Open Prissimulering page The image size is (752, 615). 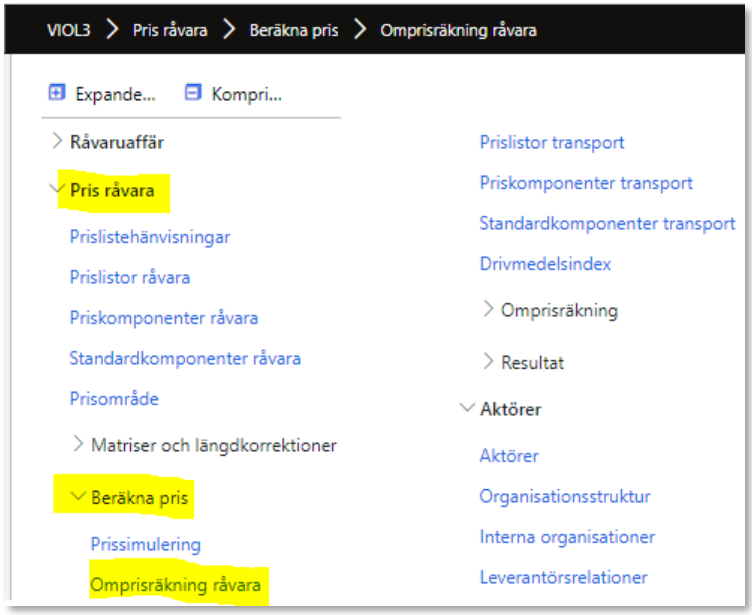(146, 545)
